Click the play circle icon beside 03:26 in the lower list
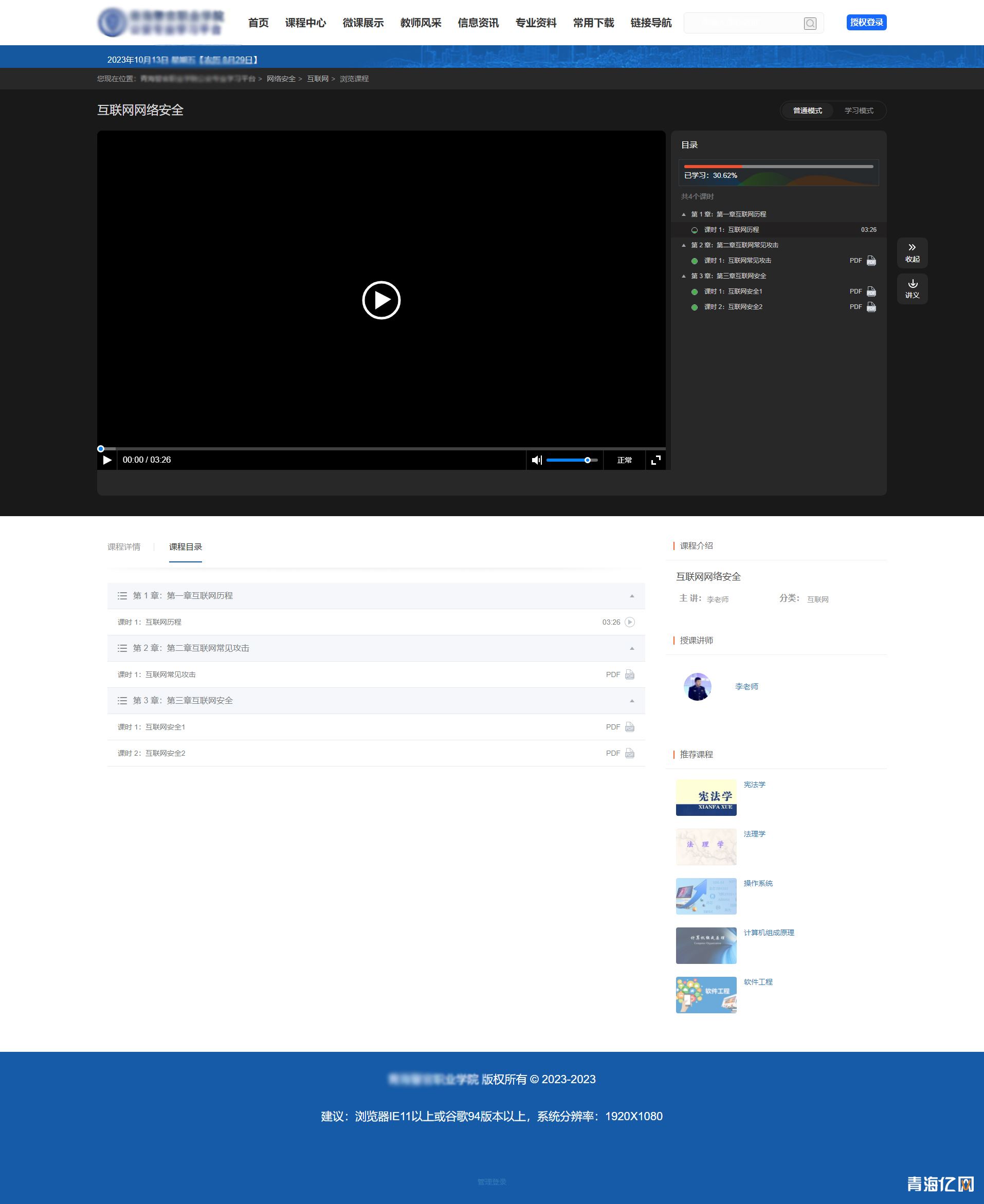Screen dimensions: 984x1204 pos(629,622)
